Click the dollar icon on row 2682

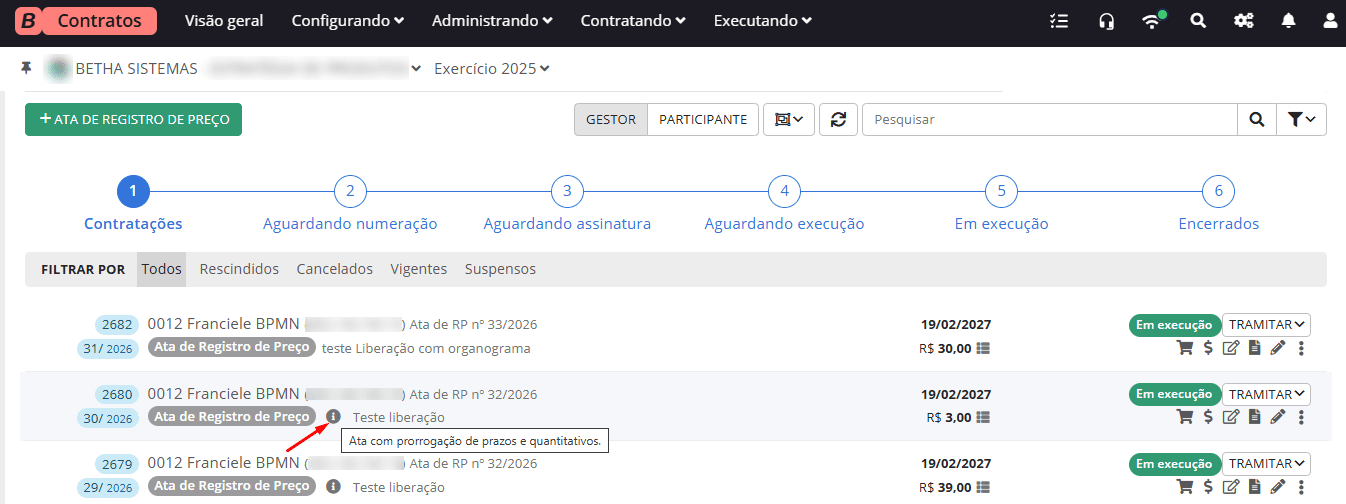tap(1208, 348)
